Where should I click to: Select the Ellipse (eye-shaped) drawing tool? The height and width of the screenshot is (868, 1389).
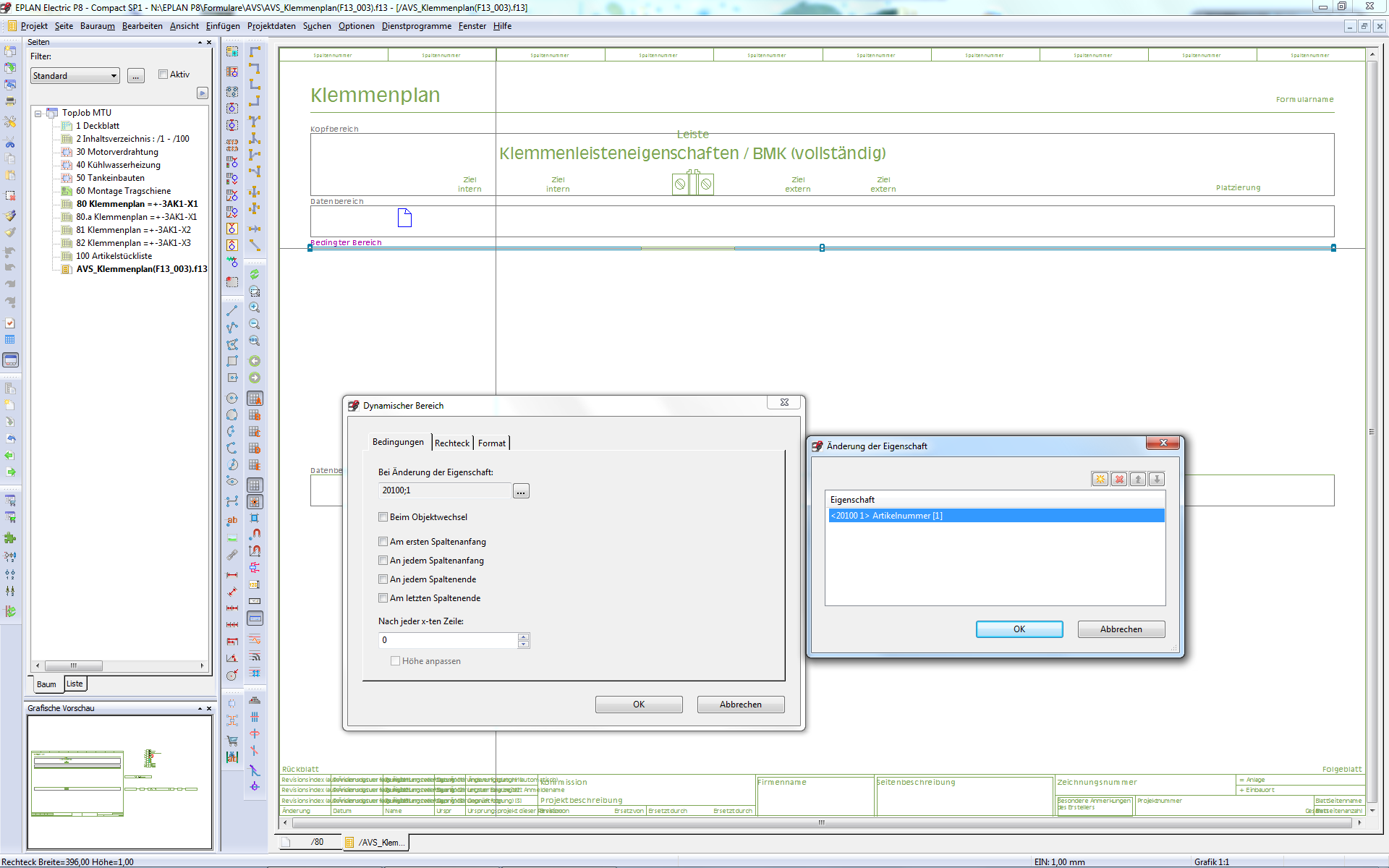coord(232,481)
